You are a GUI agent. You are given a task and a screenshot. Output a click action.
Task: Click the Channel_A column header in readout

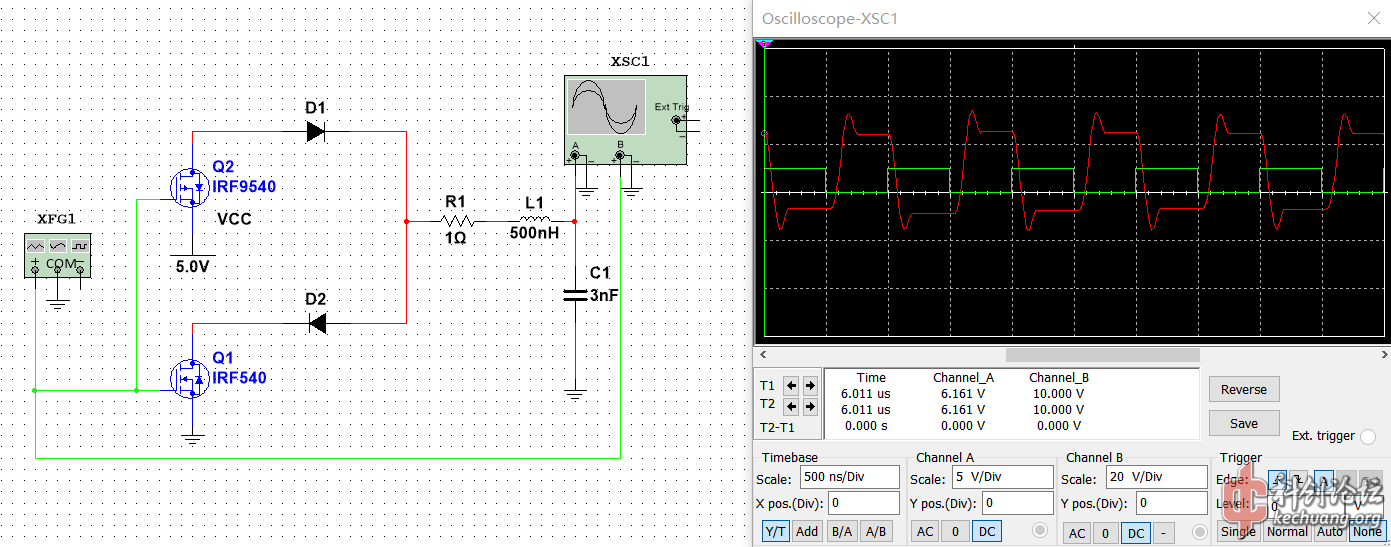click(963, 378)
